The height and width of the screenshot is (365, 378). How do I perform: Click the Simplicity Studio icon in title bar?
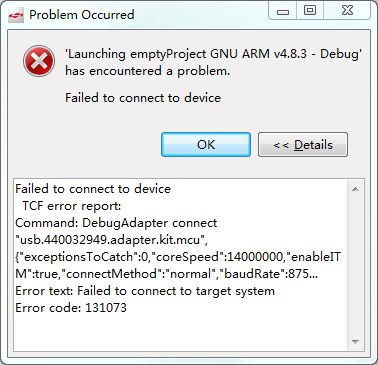(x=16, y=15)
